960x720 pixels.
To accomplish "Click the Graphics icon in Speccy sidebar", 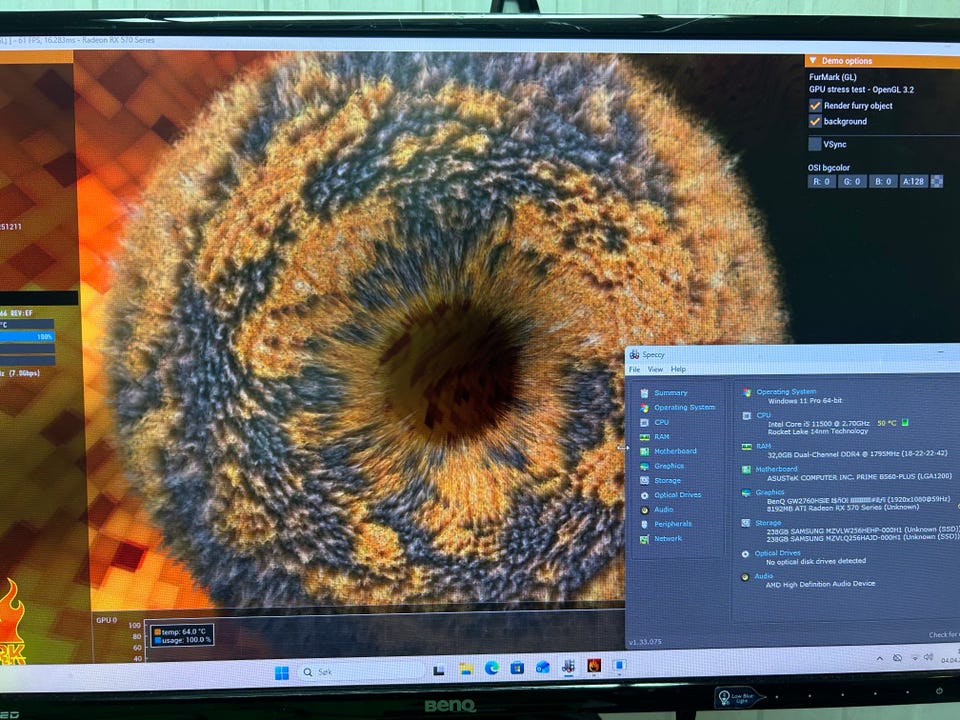I will click(644, 466).
